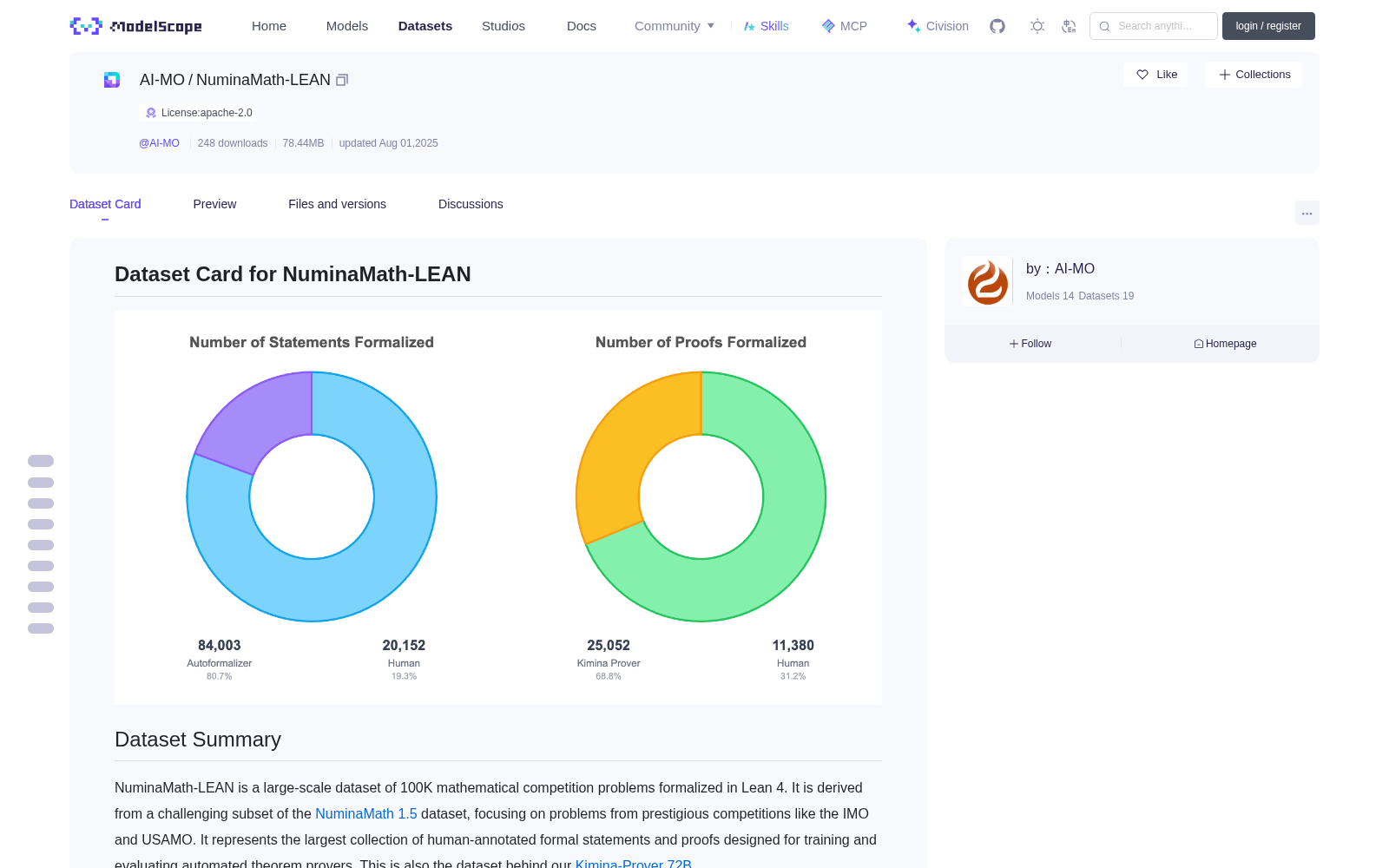This screenshot has height=868, width=1389.
Task: Open the GitHub icon link
Action: (x=997, y=26)
